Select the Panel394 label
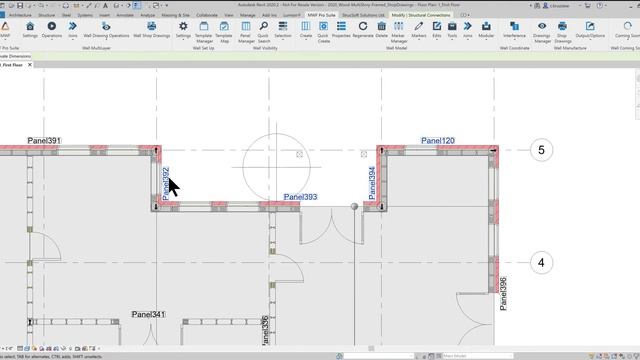The width and height of the screenshot is (640, 360). 372,183
